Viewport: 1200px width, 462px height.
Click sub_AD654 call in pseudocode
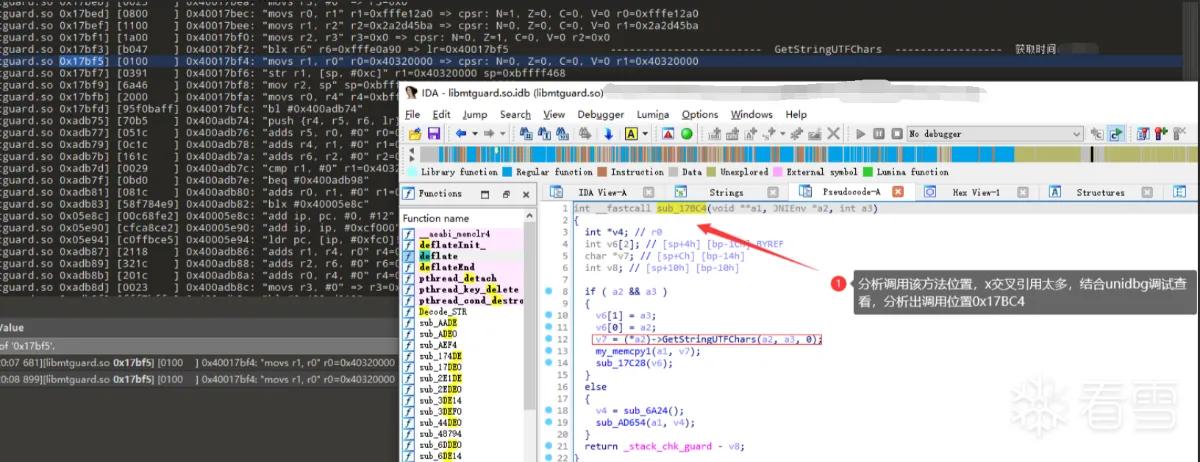[x=622, y=423]
